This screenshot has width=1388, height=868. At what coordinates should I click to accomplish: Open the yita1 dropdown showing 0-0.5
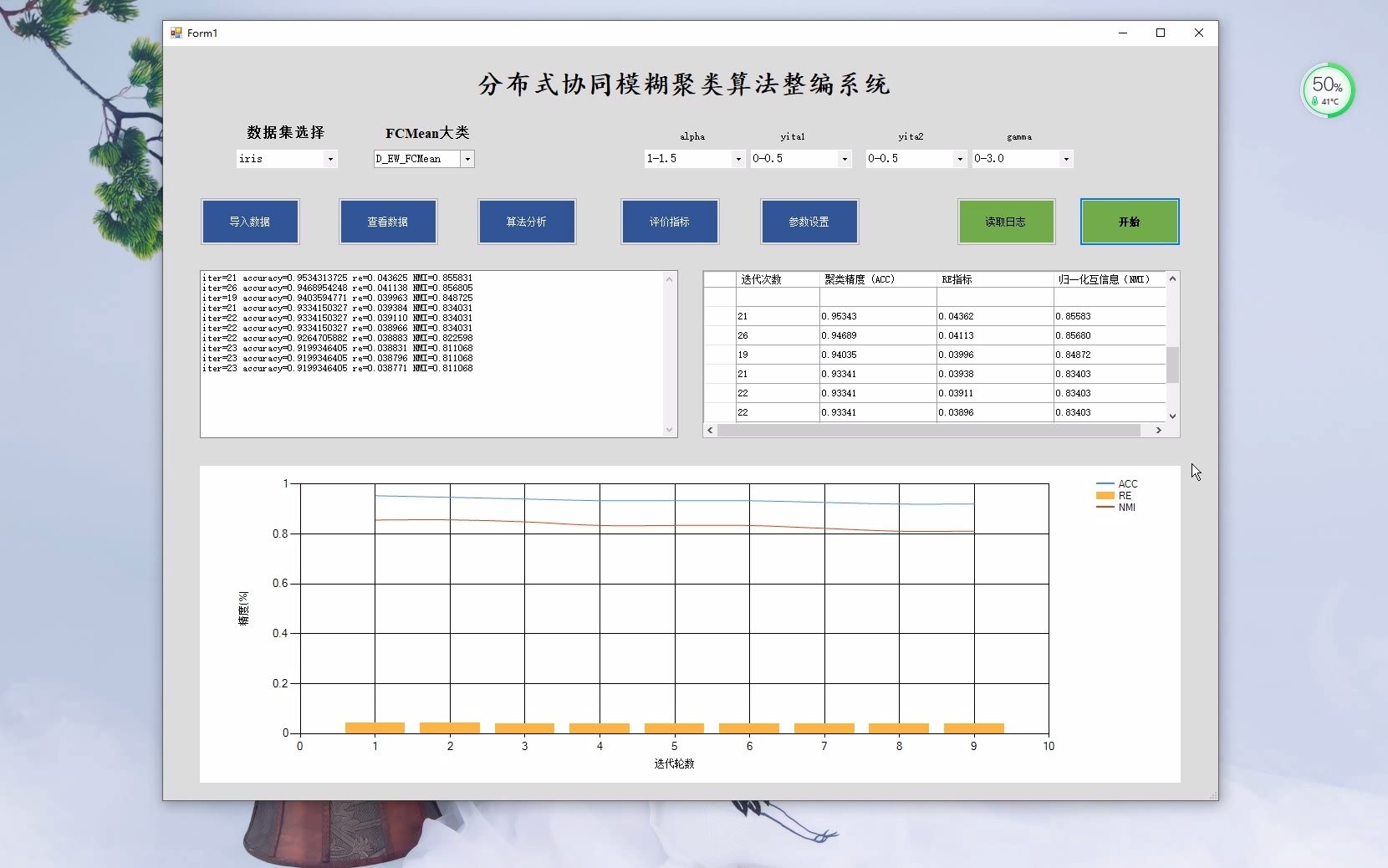point(845,159)
